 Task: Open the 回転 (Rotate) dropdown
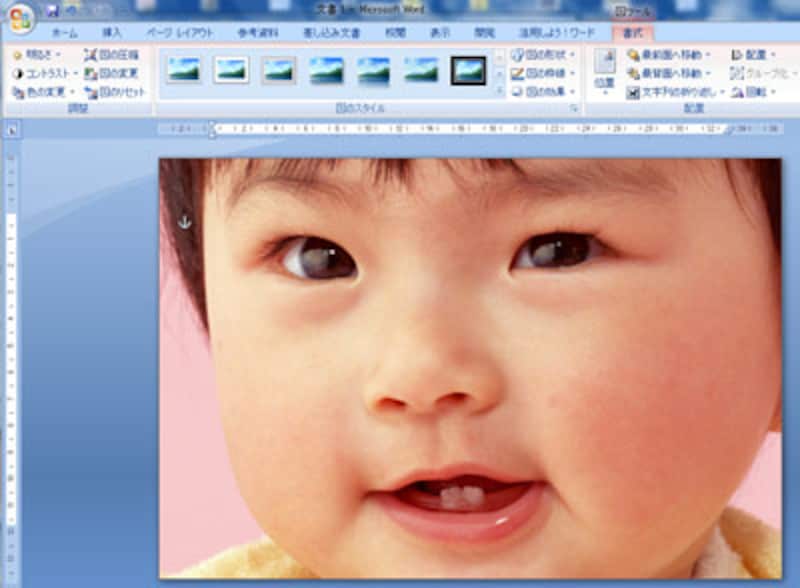(753, 92)
